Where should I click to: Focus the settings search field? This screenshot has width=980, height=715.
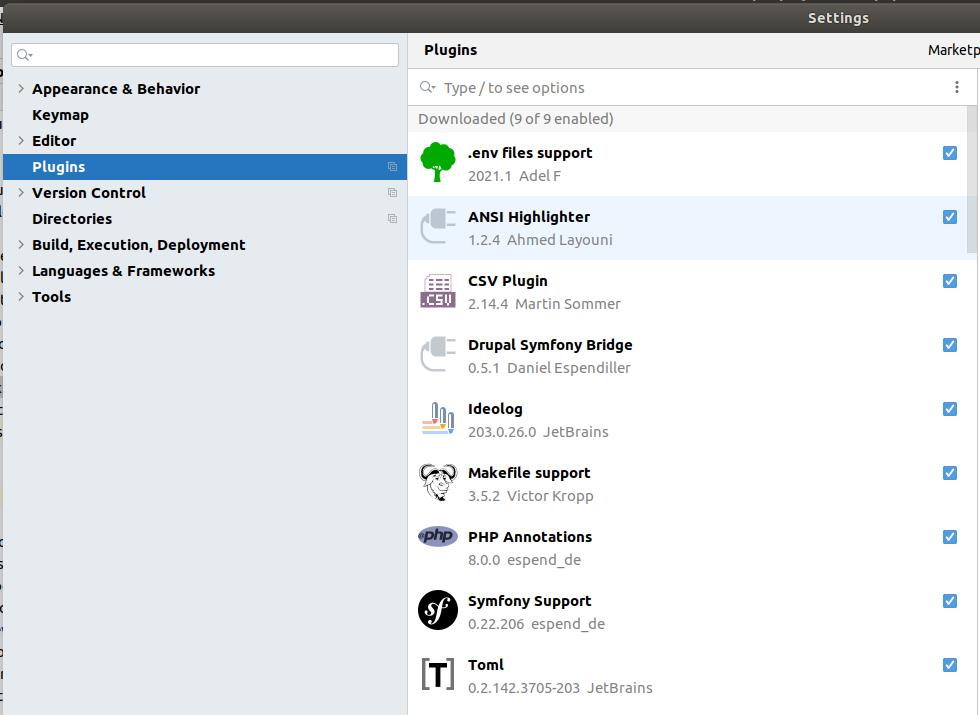pos(205,55)
